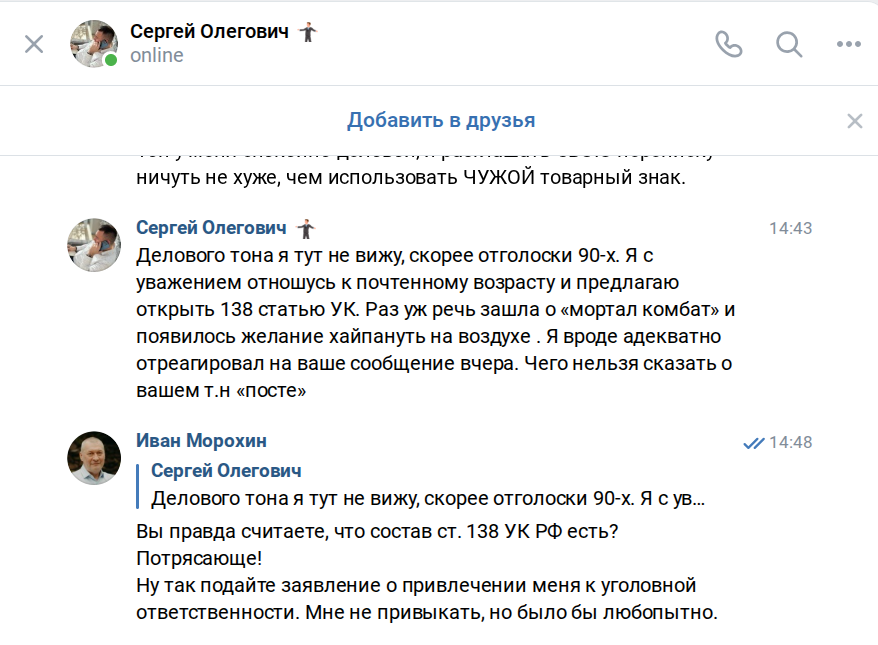Image resolution: width=878 pixels, height=645 pixels.
Task: Click sender name Сергей Олегович on the 14:43 message
Action: pos(211,228)
